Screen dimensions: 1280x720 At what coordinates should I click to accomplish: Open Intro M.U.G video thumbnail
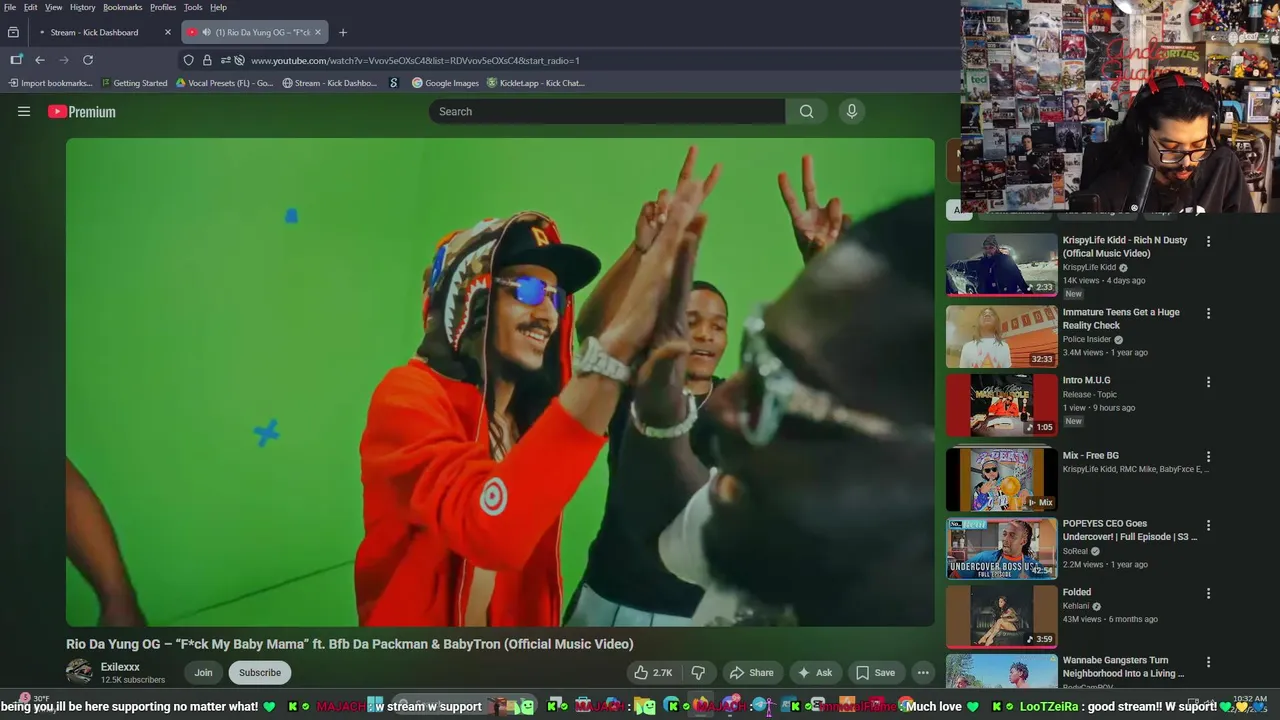[1002, 405]
